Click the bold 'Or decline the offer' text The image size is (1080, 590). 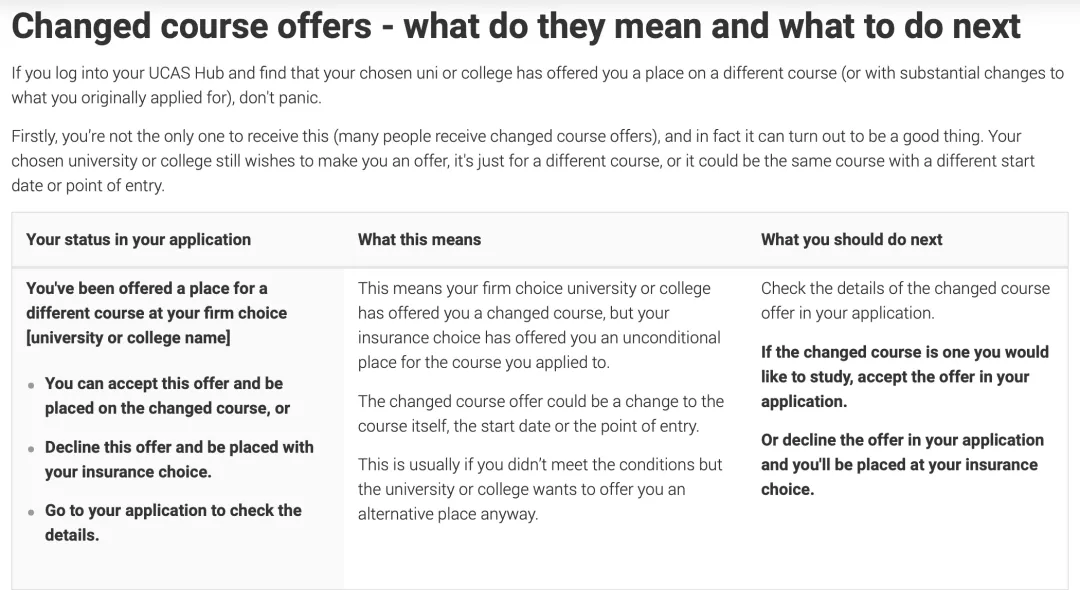click(902, 464)
